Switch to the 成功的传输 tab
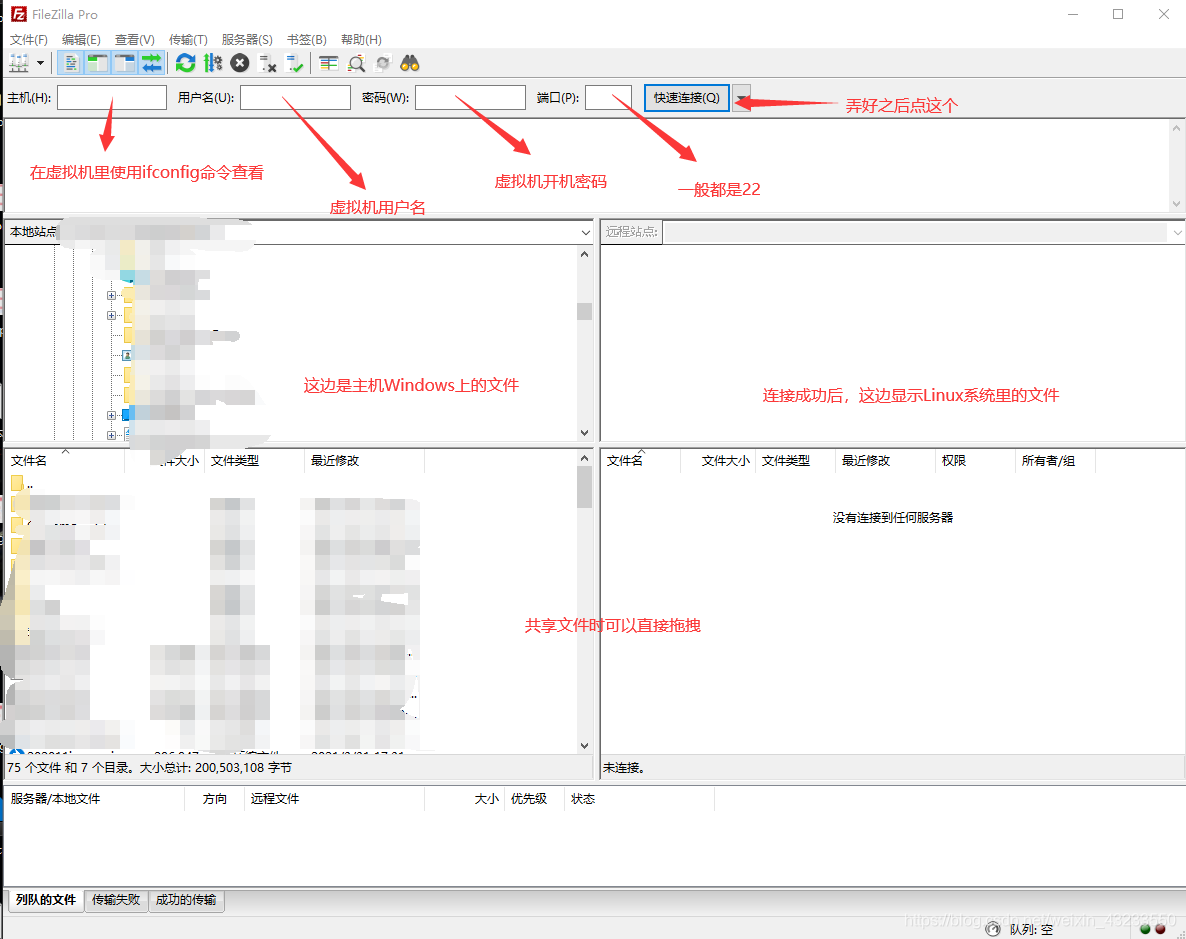Image resolution: width=1186 pixels, height=939 pixels. pos(186,900)
